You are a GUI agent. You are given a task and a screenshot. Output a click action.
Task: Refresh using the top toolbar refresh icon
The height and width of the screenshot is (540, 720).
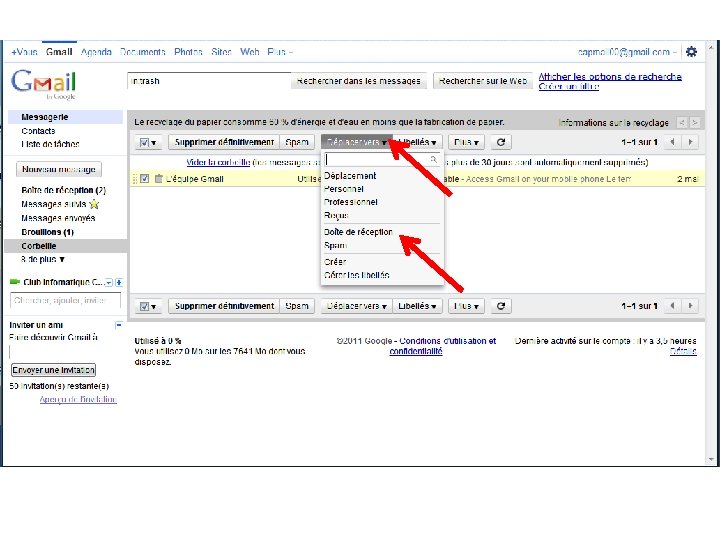tap(501, 142)
